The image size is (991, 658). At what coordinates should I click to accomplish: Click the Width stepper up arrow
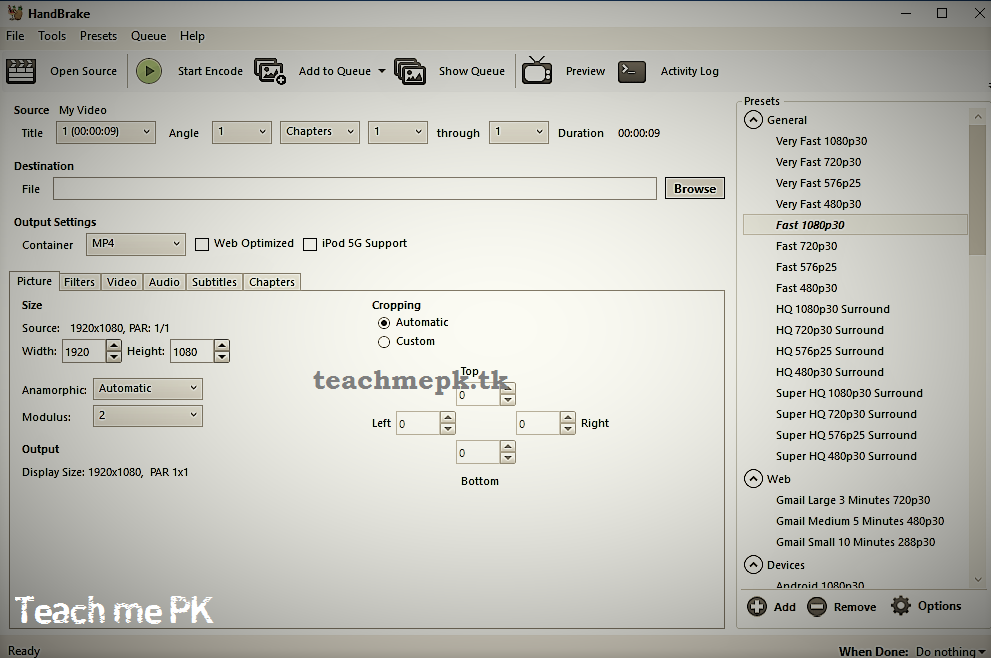click(x=114, y=346)
